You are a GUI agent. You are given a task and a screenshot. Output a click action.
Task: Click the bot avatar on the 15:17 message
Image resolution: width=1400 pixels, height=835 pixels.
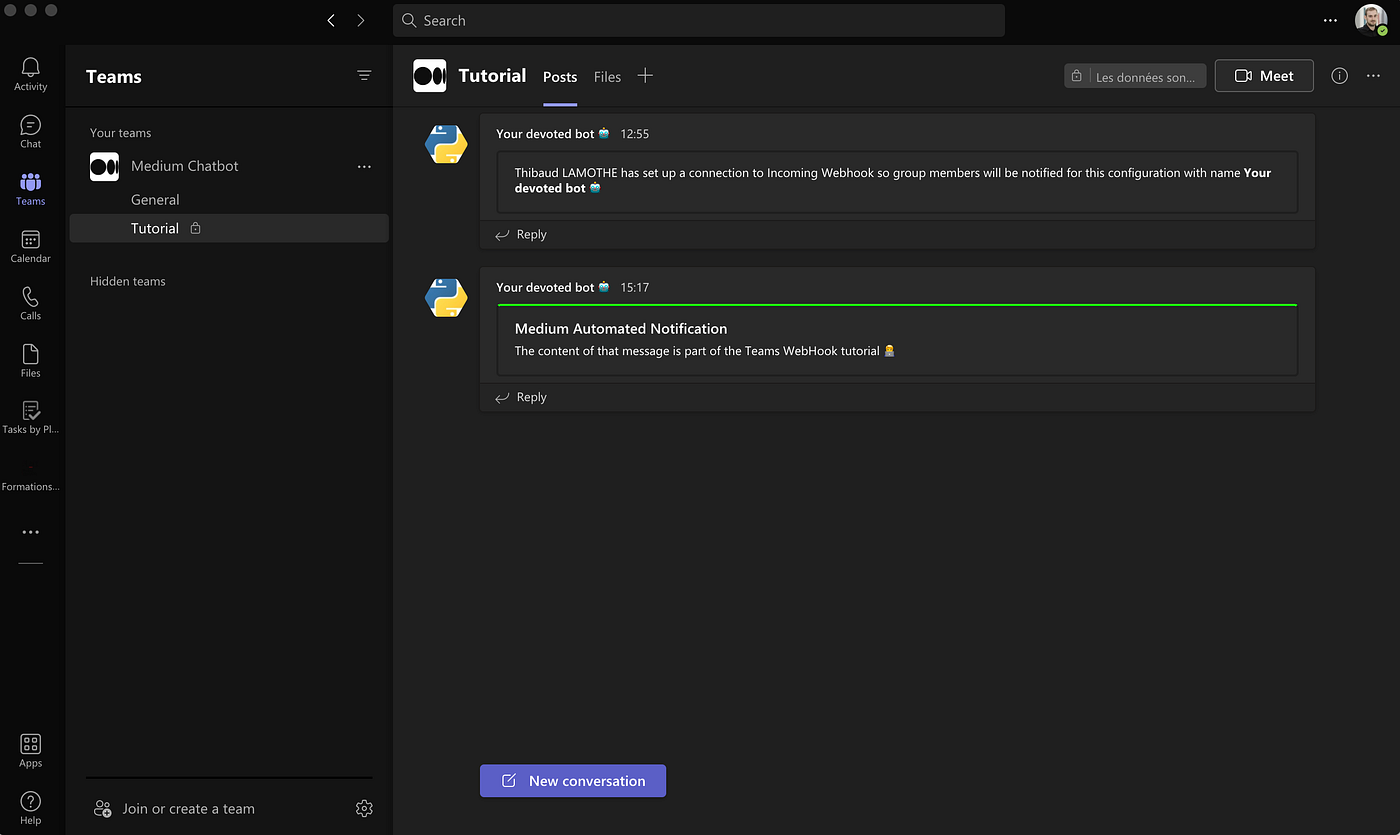click(x=446, y=298)
